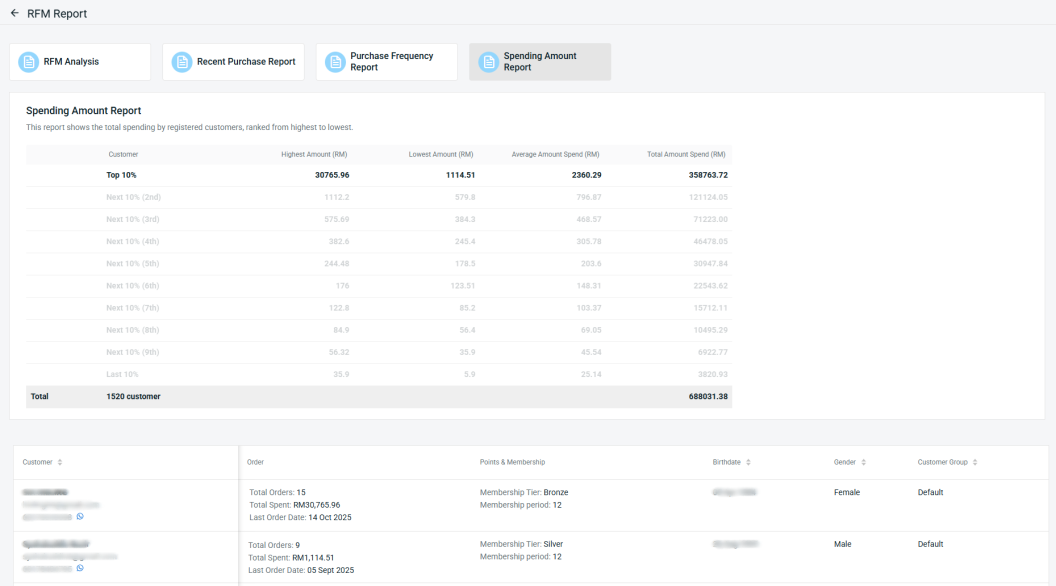Sort the table by Gender column

863,462
